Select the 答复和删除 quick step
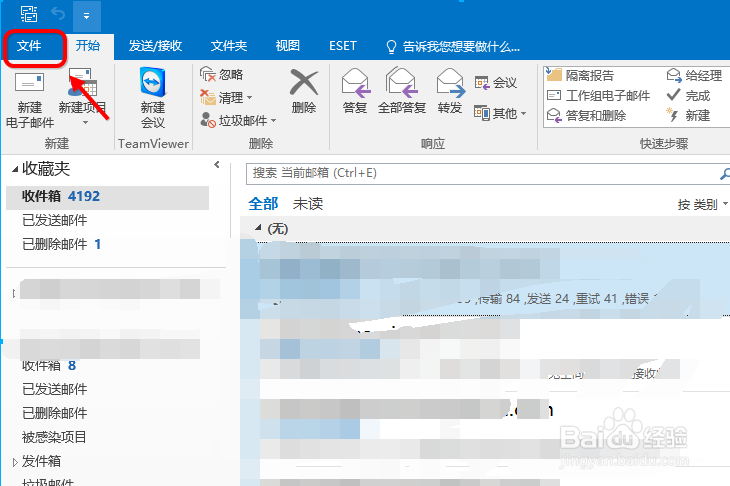730x486 pixels. pyautogui.click(x=586, y=115)
